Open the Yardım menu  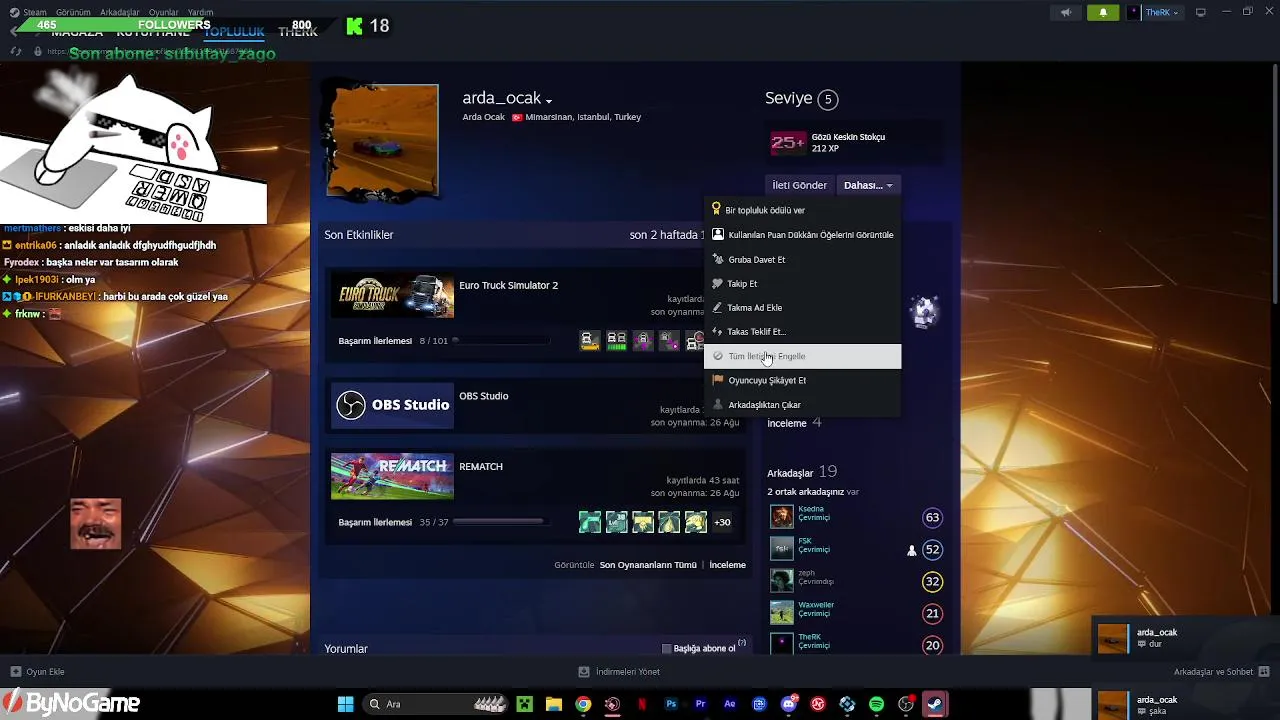coord(200,12)
